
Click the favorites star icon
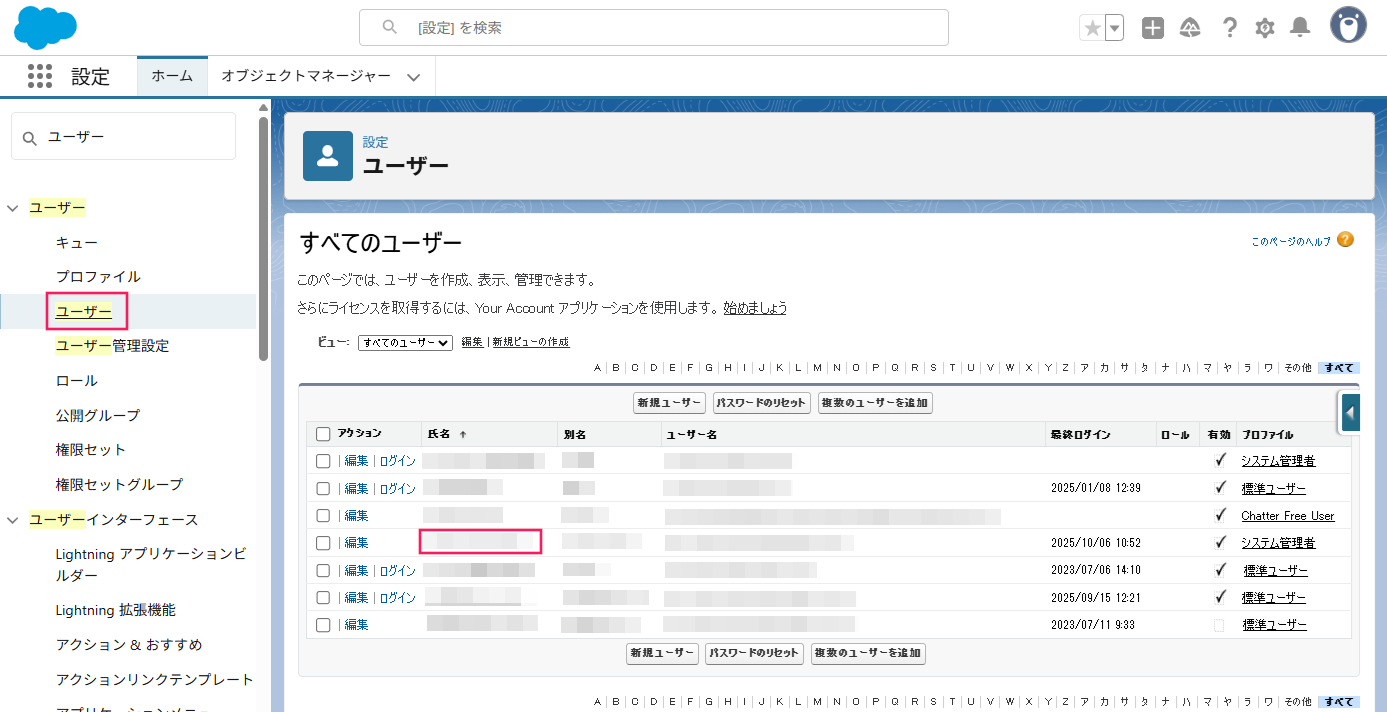click(x=1092, y=28)
